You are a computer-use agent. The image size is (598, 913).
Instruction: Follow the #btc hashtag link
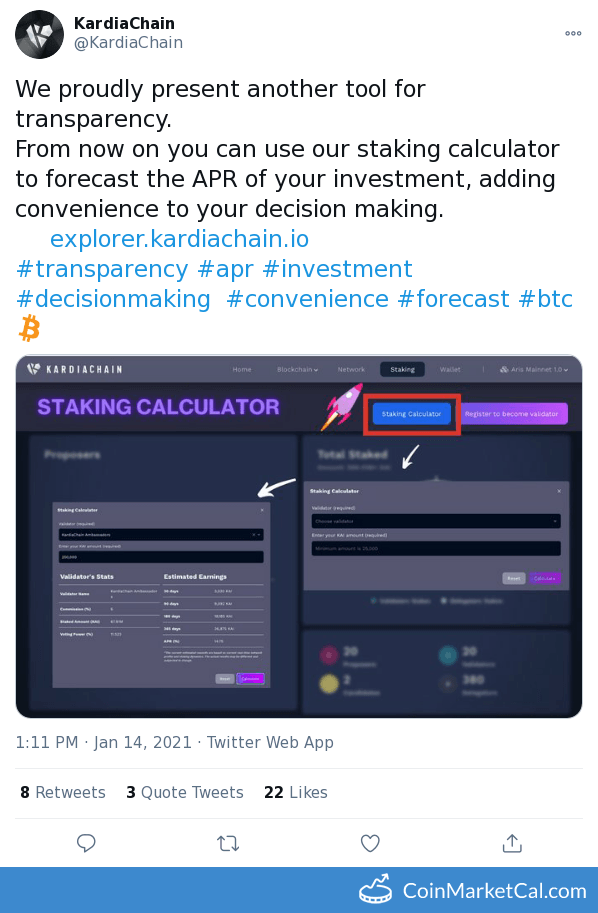[x=546, y=299]
